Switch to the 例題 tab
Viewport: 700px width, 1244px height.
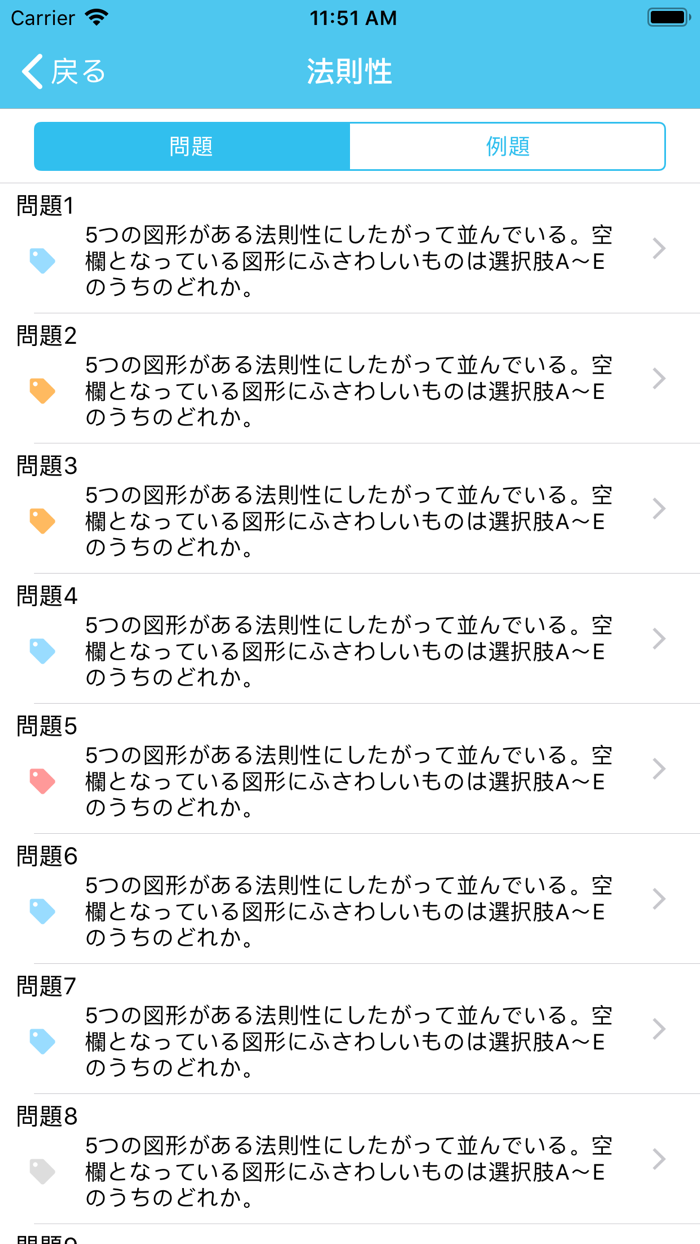click(x=507, y=146)
